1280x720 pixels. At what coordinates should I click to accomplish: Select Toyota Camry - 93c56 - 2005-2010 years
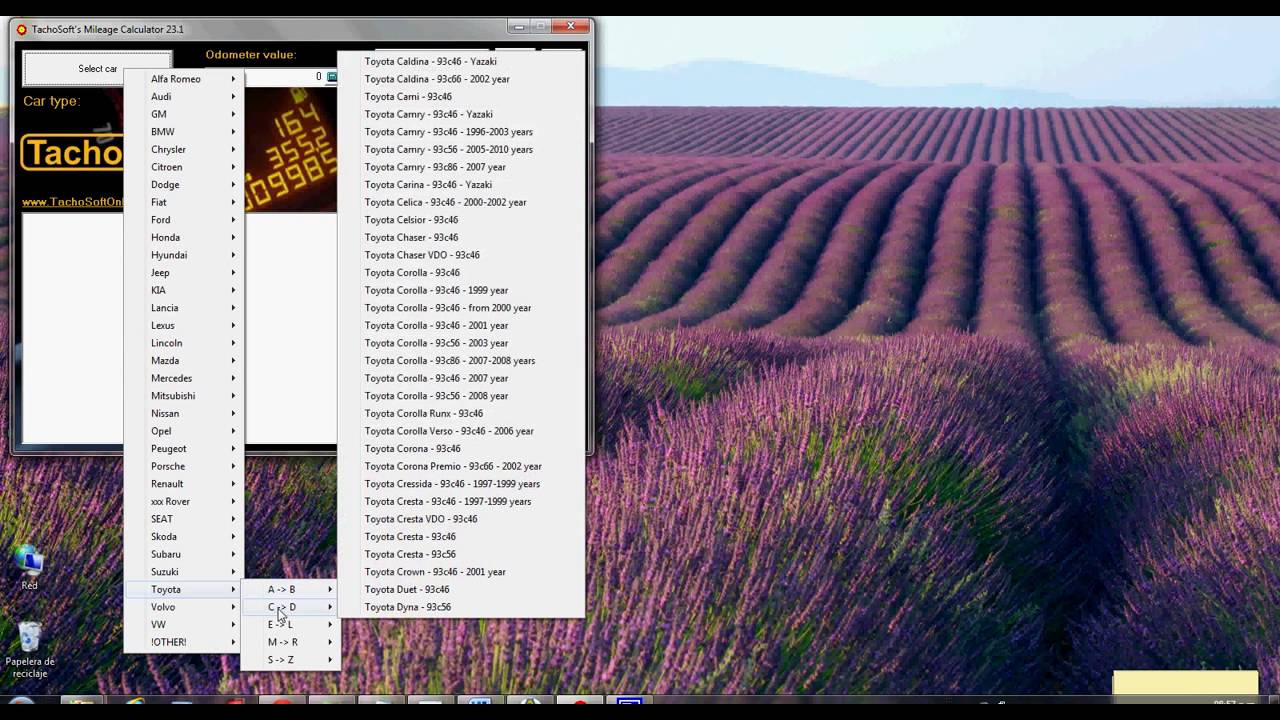[x=461, y=149]
